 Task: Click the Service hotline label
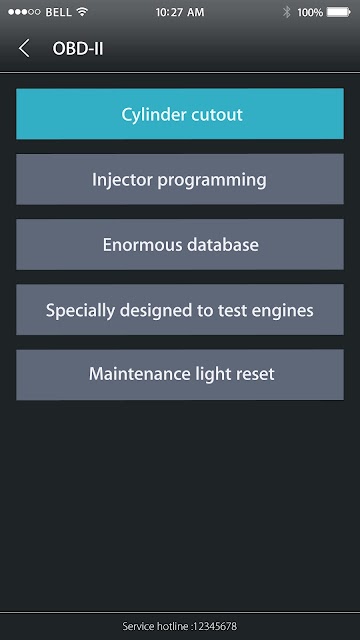click(155, 626)
